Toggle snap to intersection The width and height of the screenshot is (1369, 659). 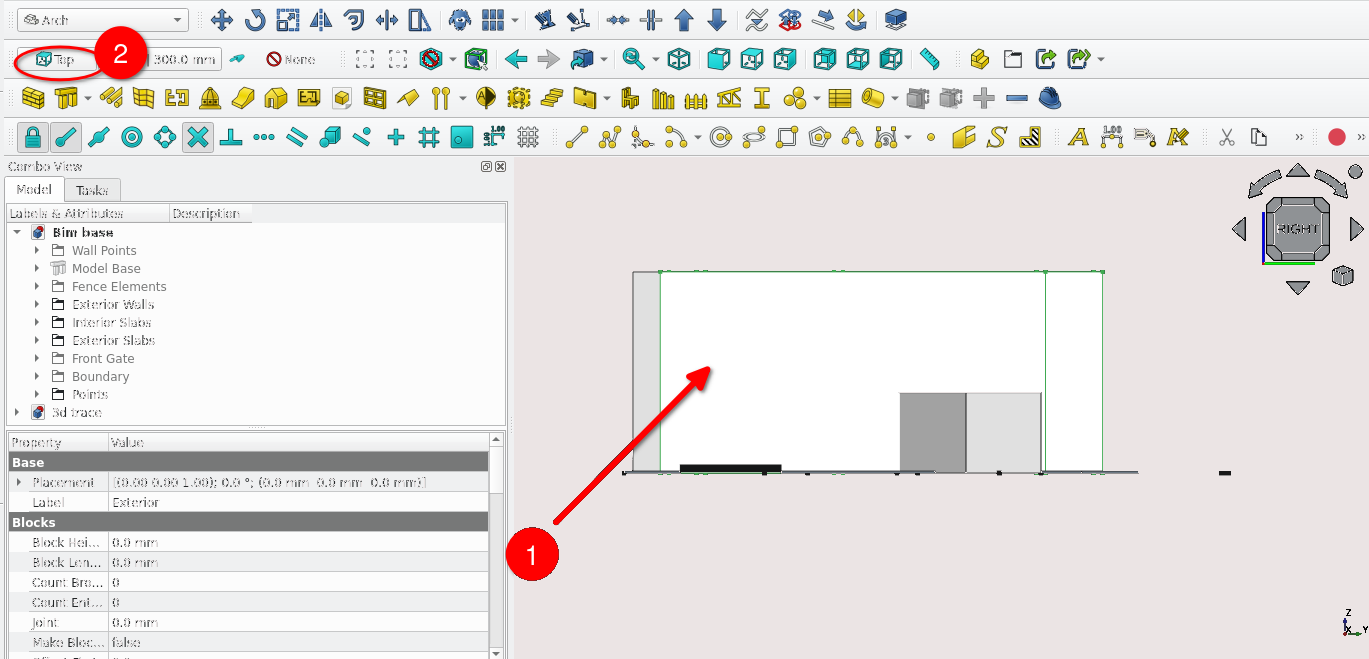(198, 137)
